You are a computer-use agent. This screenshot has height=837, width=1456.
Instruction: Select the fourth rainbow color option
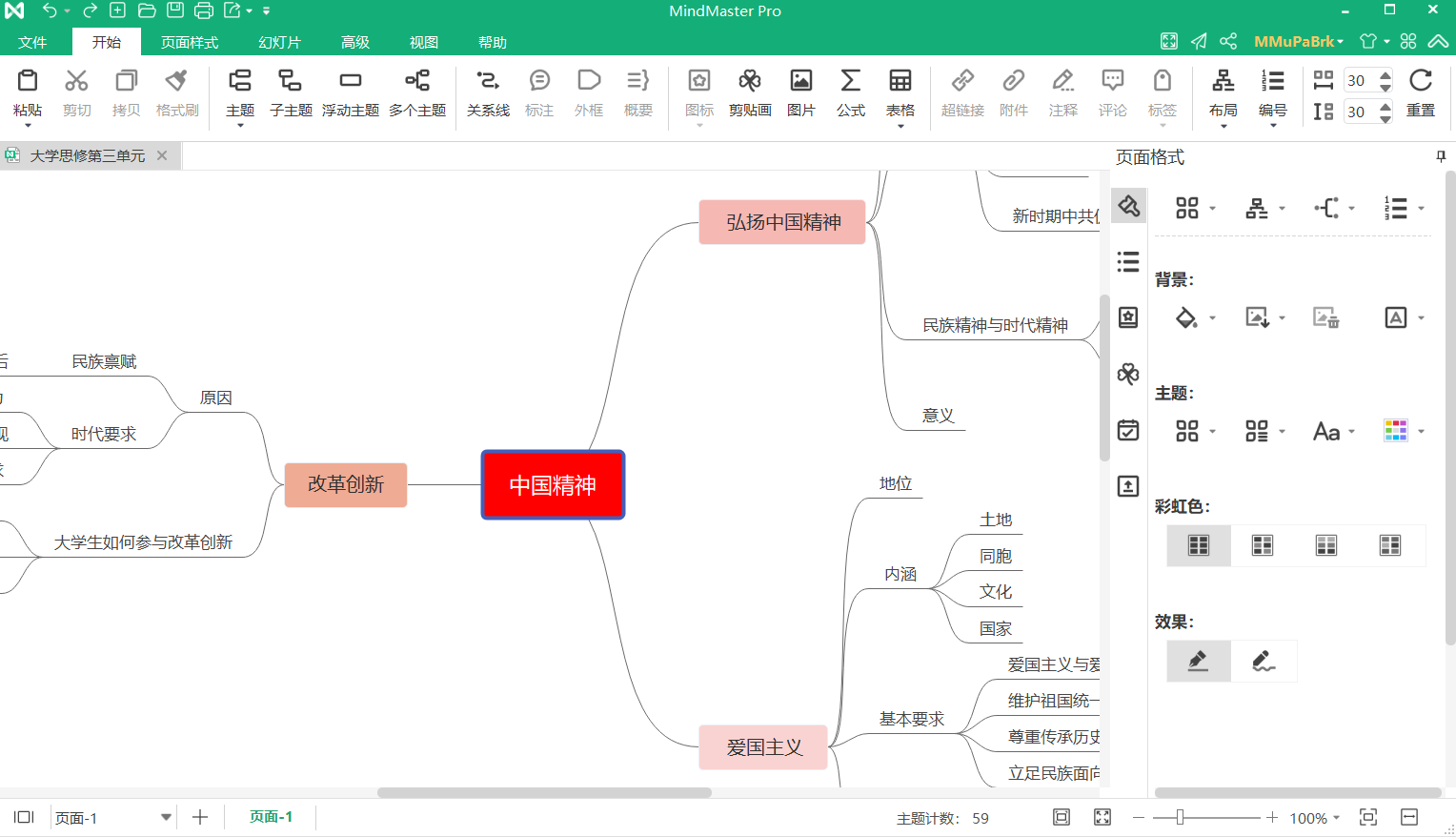tap(1390, 545)
